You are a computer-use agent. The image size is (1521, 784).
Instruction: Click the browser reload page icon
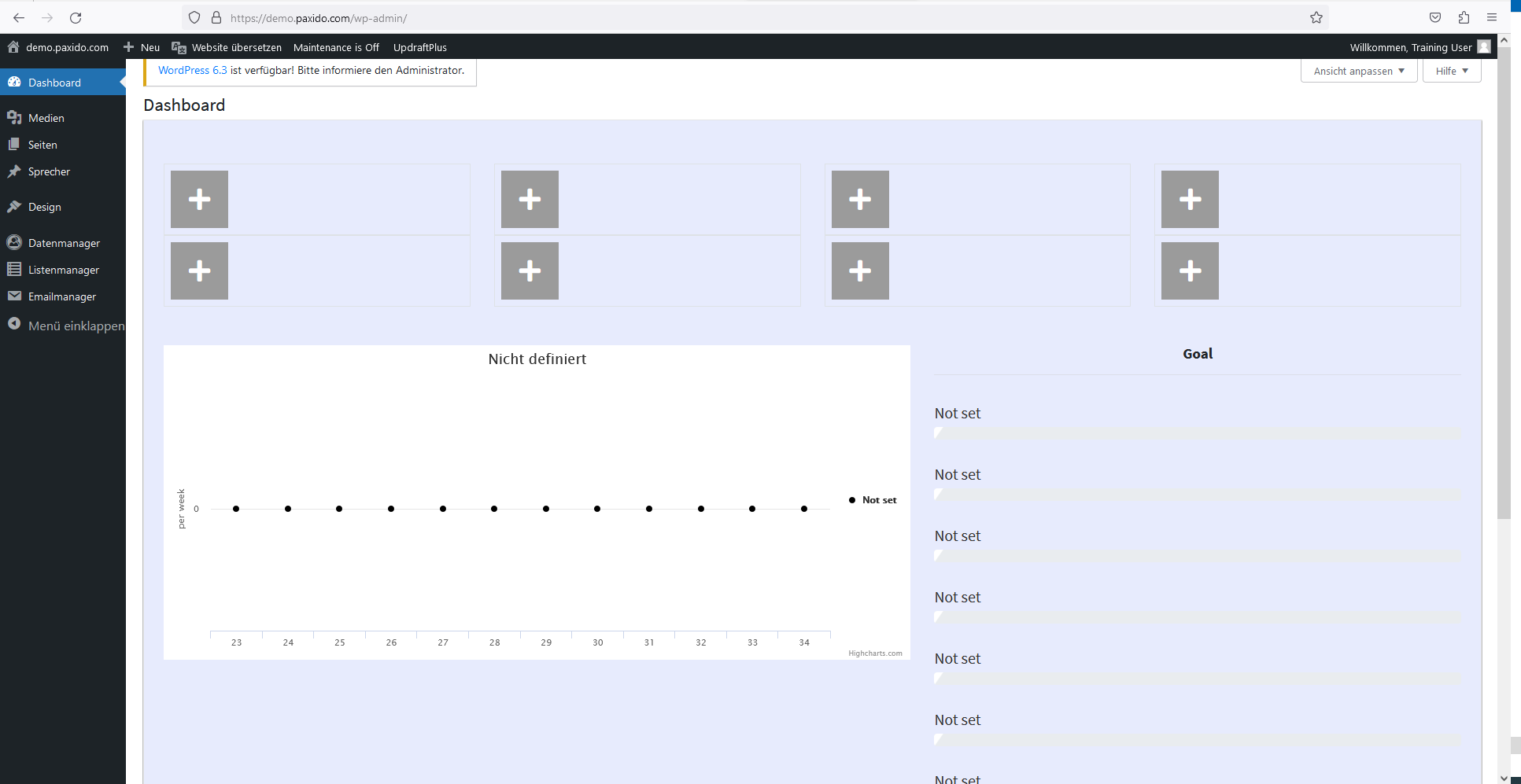click(x=76, y=17)
